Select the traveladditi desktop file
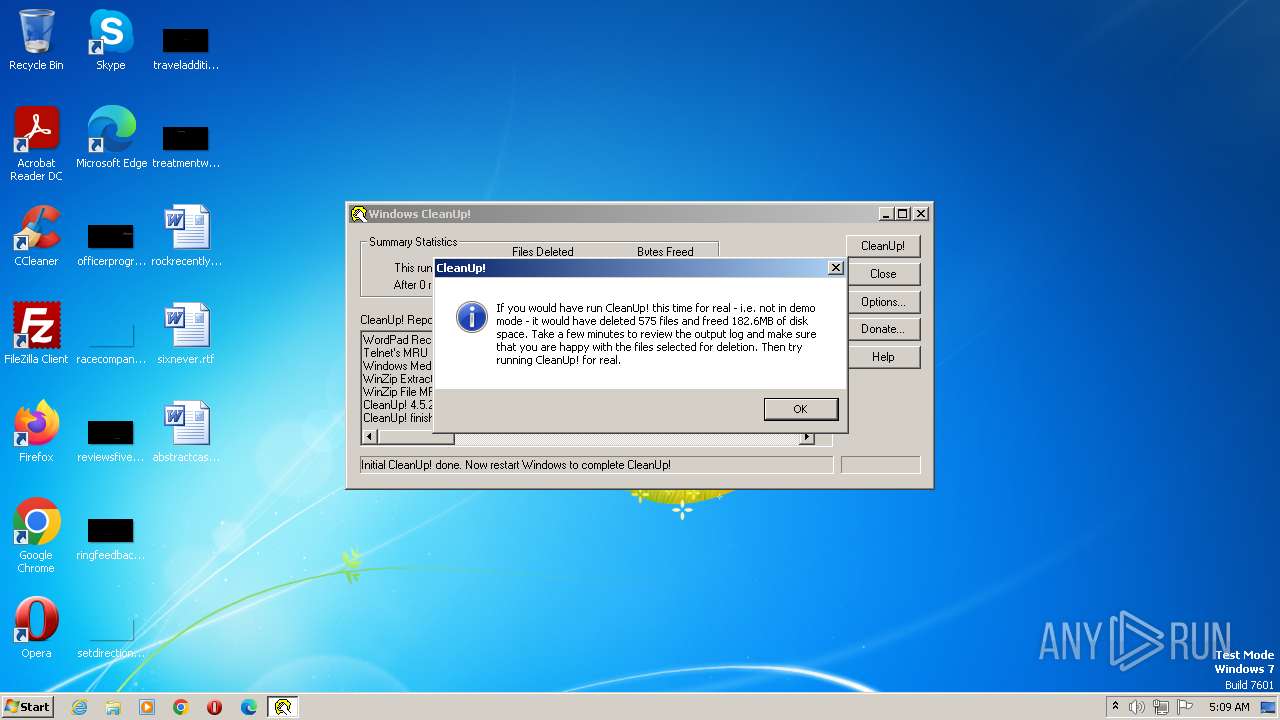This screenshot has height=720, width=1280. coord(186,48)
